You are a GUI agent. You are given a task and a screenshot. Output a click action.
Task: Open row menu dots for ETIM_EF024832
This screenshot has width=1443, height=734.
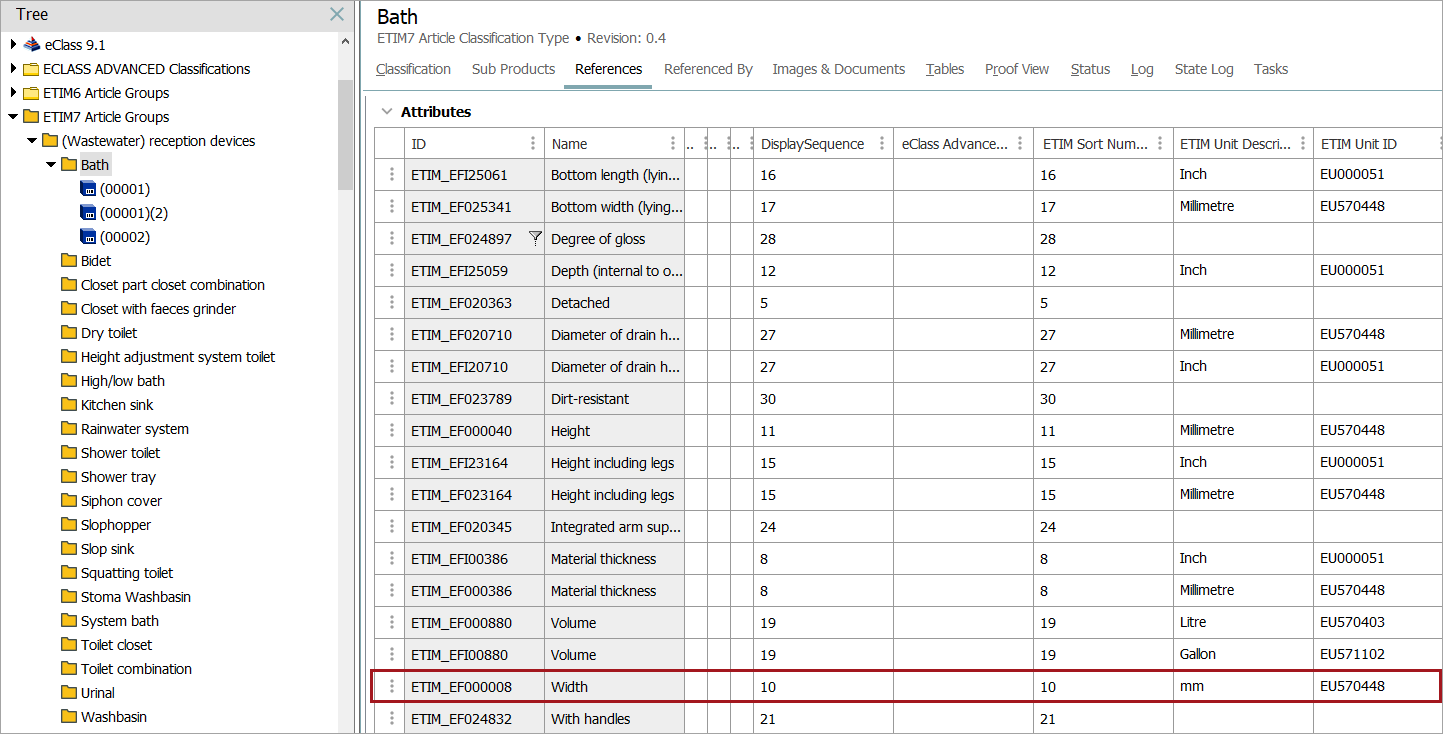[391, 719]
